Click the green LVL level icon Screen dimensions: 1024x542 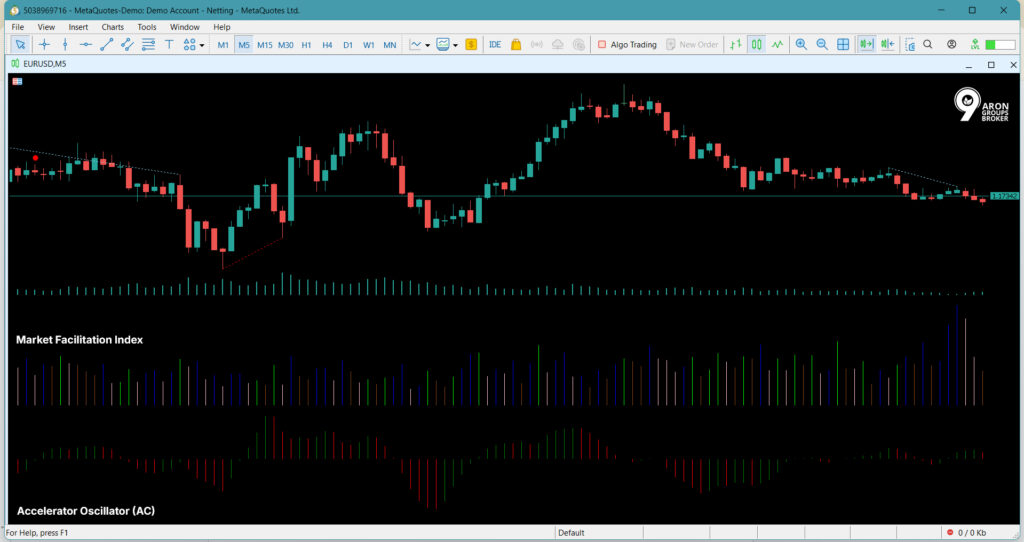click(x=974, y=44)
